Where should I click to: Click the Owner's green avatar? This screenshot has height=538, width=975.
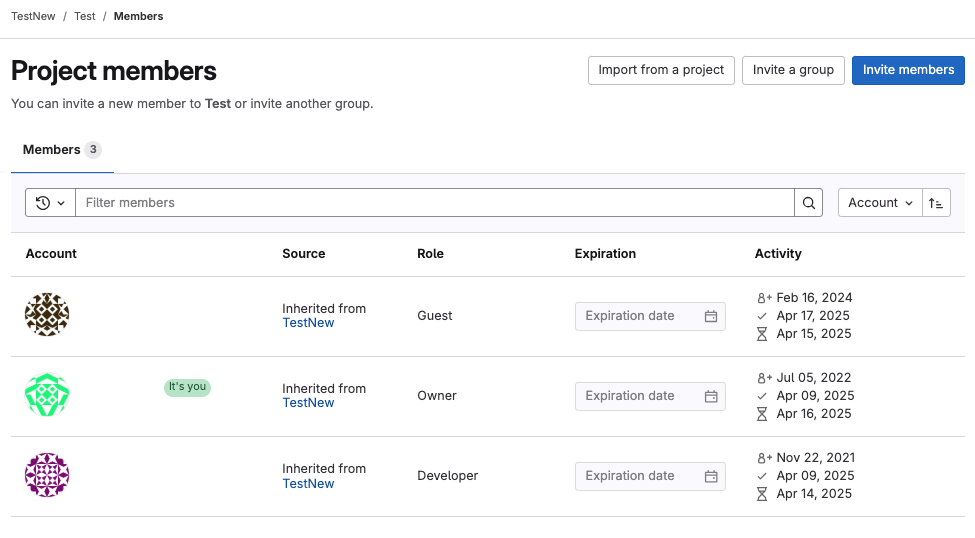tap(47, 395)
